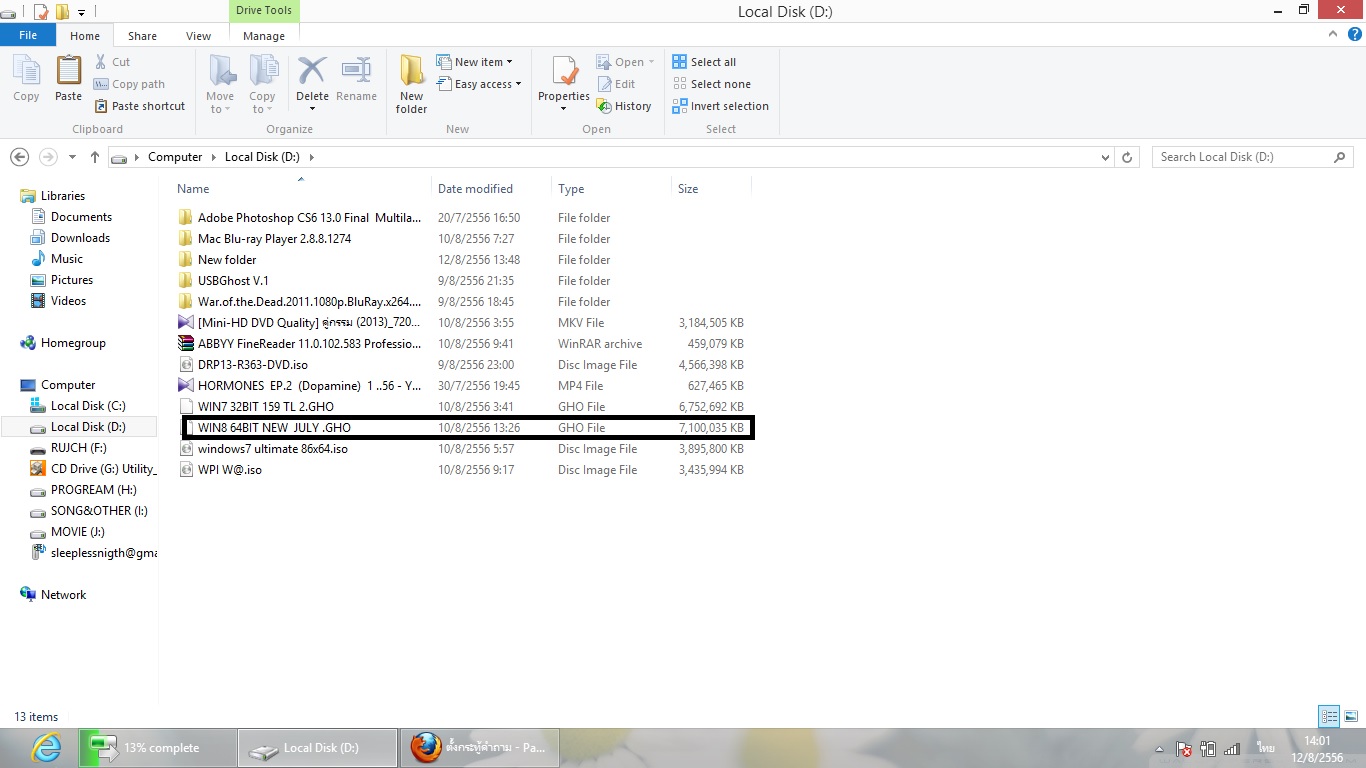This screenshot has height=768, width=1366.
Task: Select the WIN8 64BIT NEW JULY .GHO file
Action: 274,428
